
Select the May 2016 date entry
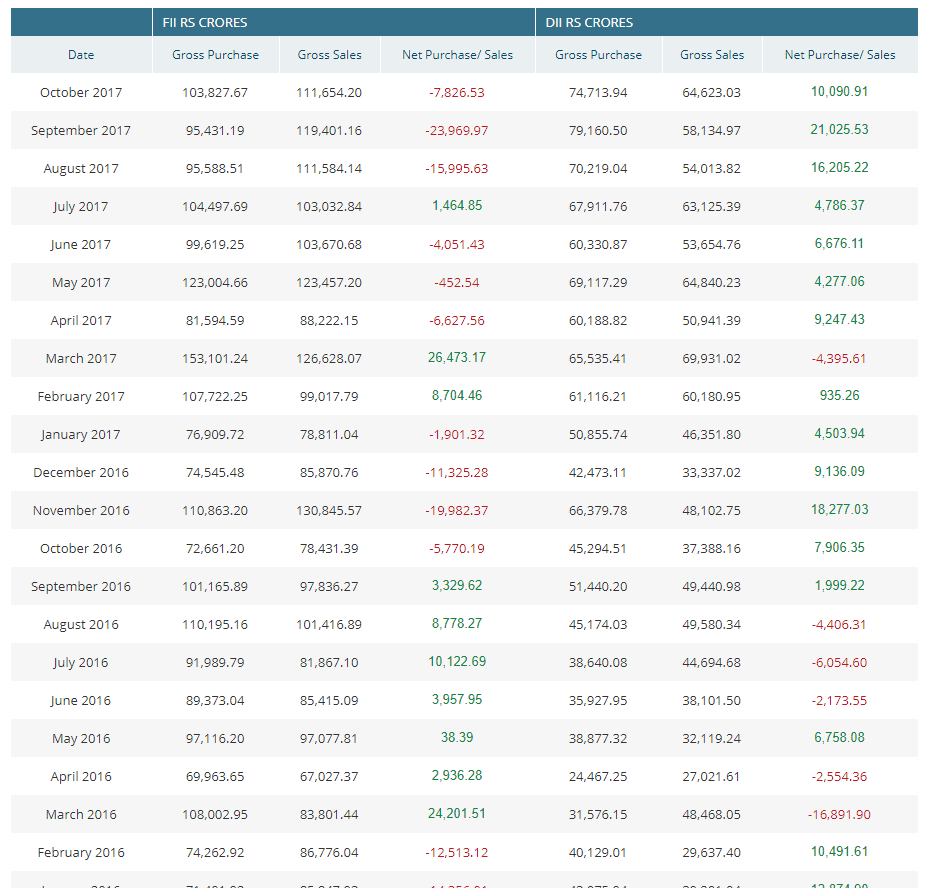pyautogui.click(x=81, y=738)
